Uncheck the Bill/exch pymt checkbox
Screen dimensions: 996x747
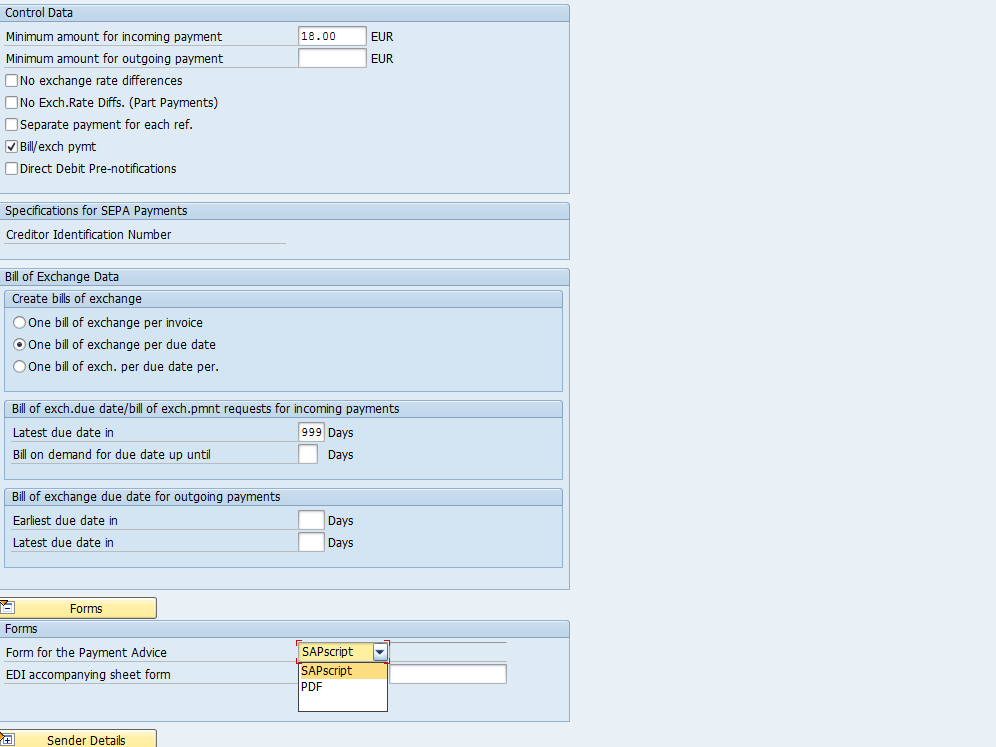11,147
